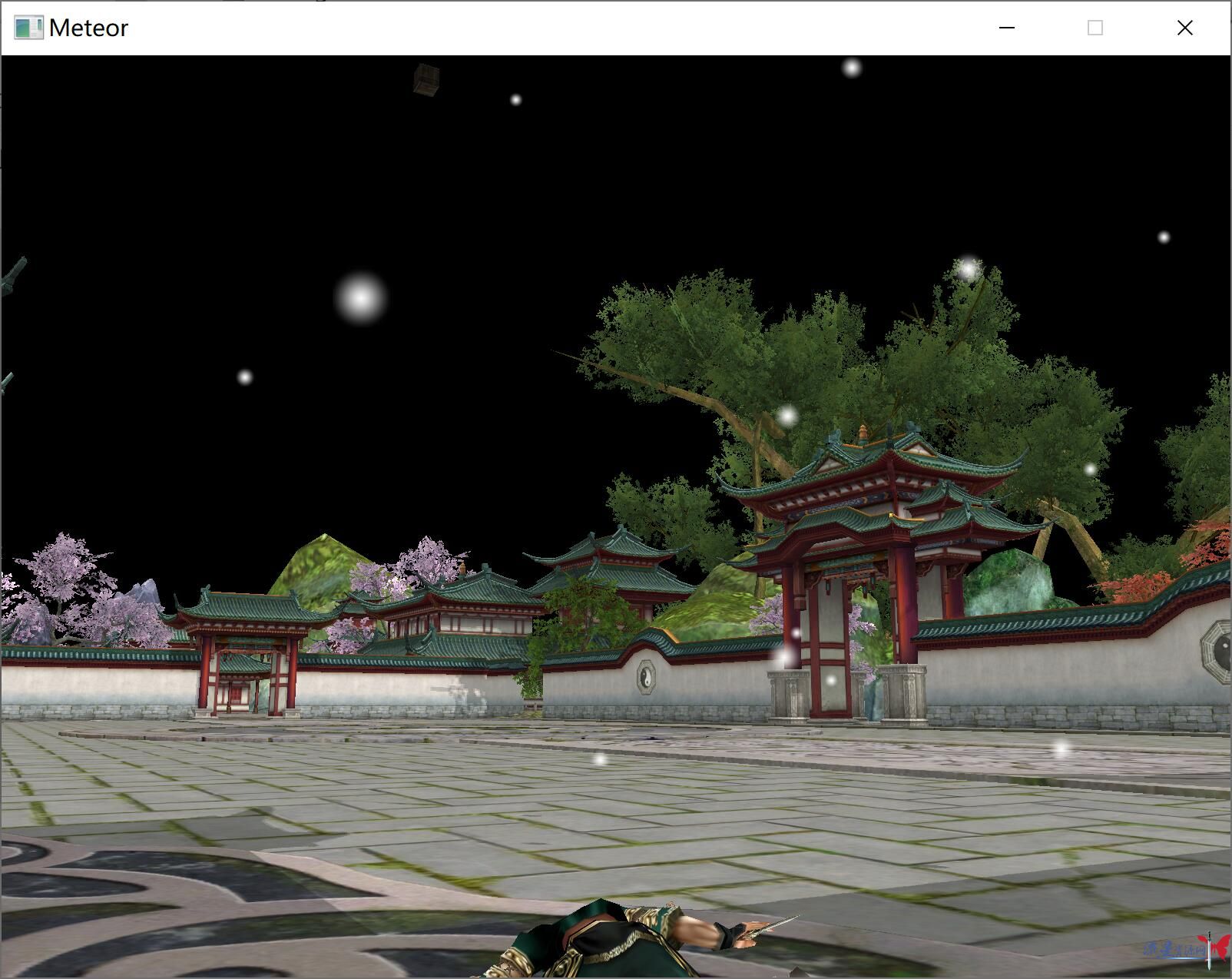Click the Meteor app icon in title bar
This screenshot has width=1232, height=979.
(x=28, y=28)
